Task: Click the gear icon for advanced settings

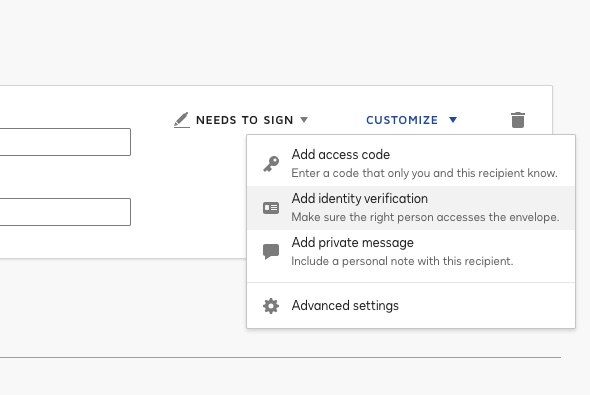Action: coord(271,306)
